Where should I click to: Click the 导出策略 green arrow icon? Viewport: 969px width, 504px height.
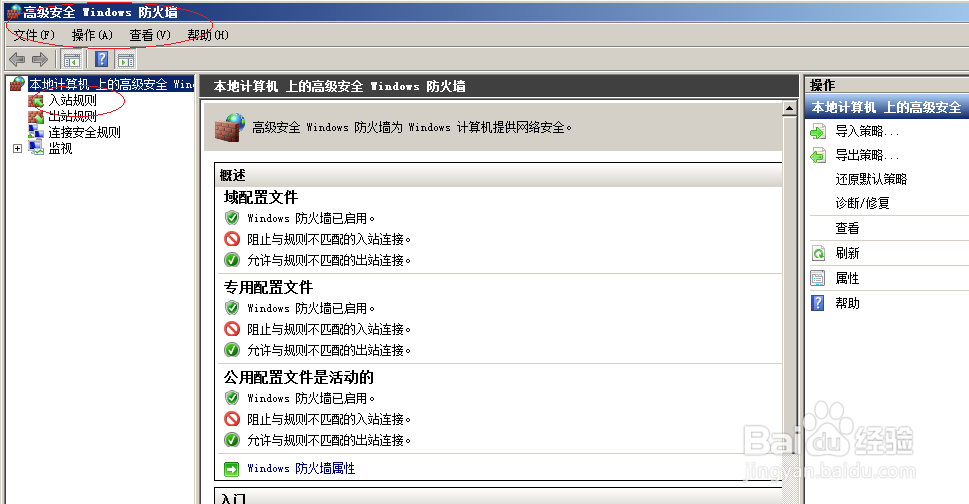click(818, 155)
